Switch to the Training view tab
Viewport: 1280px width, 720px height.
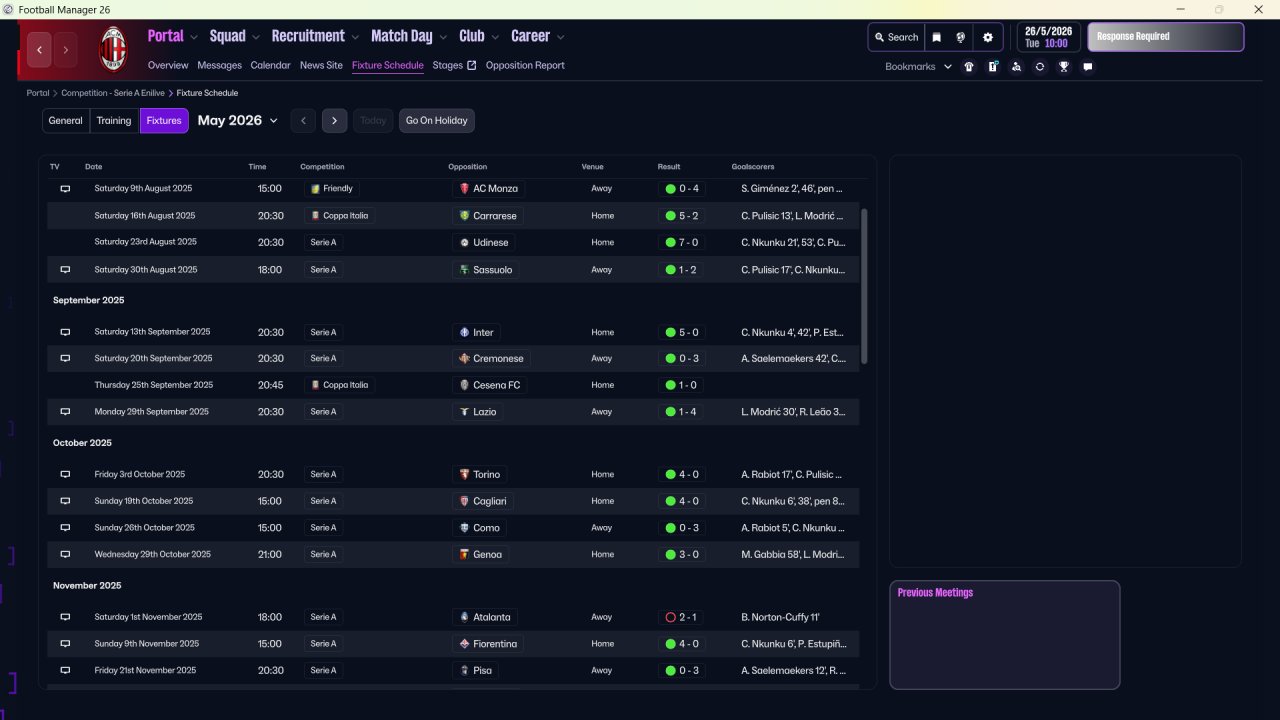click(114, 121)
